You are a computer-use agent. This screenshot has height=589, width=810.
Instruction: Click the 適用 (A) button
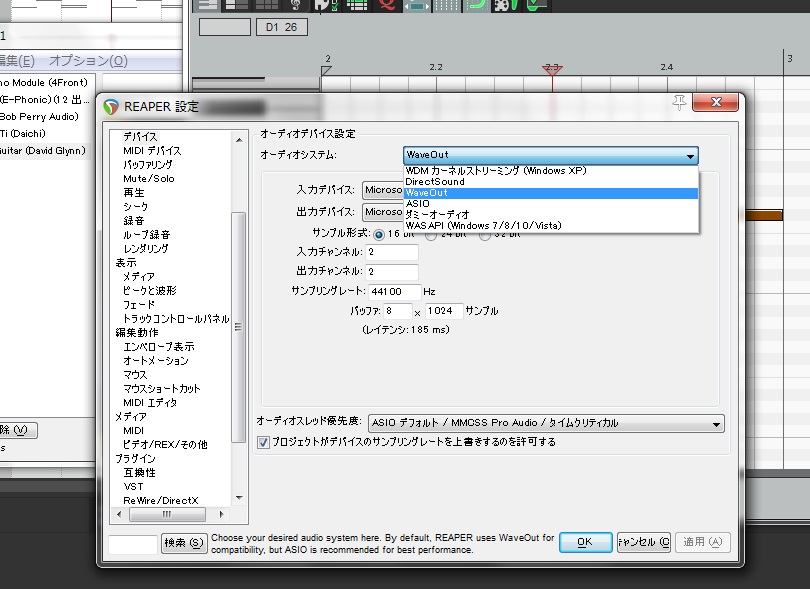tap(703, 542)
